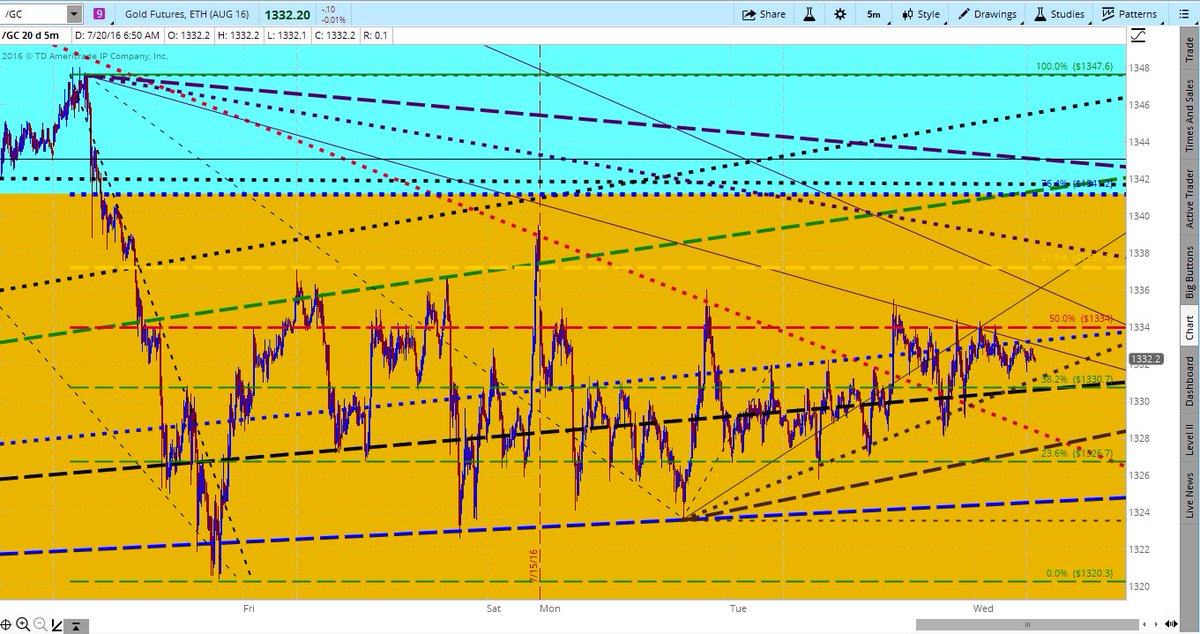1200x634 pixels.
Task: Switch to the Chart side tab
Action: point(1189,326)
